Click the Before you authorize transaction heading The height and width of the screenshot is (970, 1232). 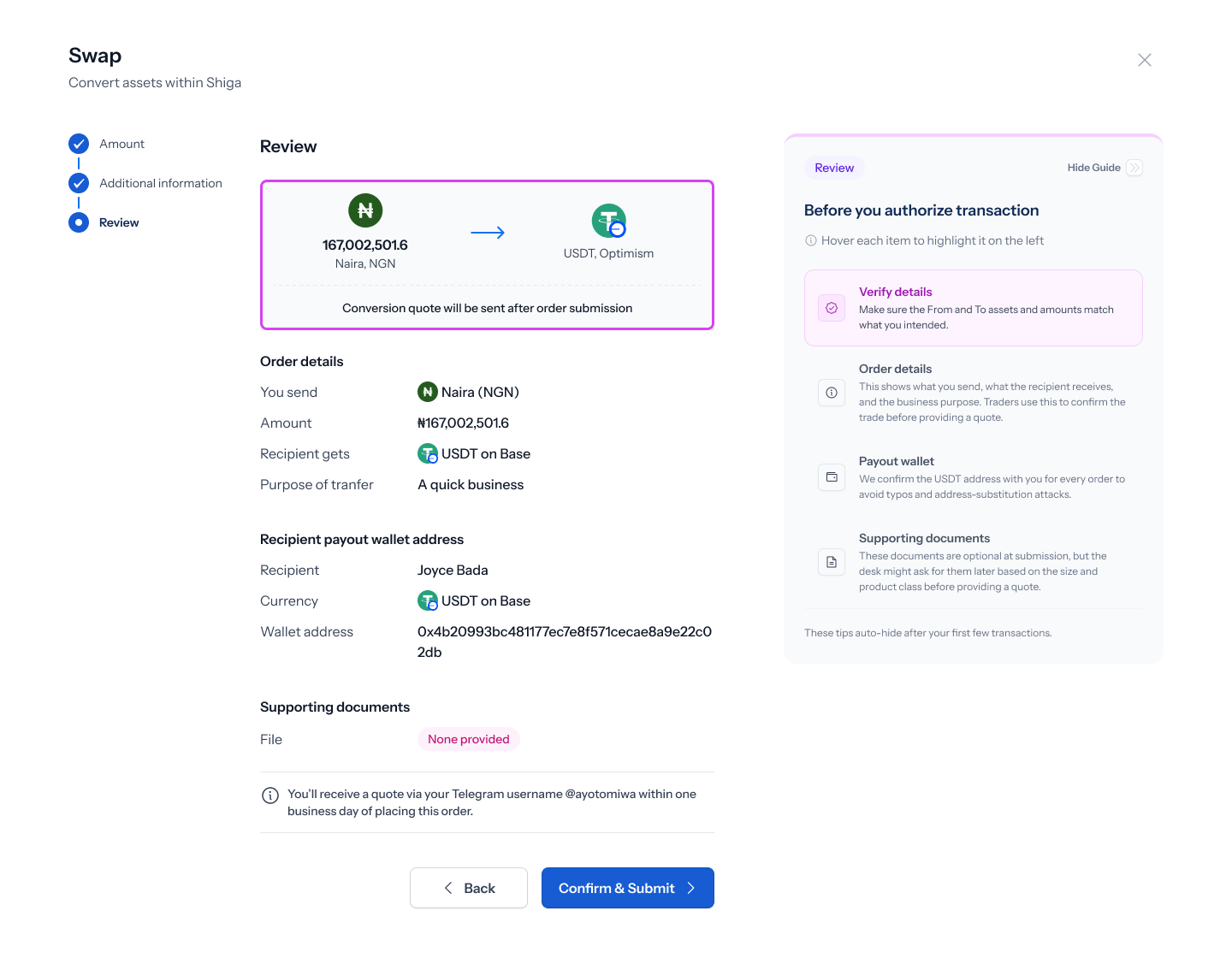(921, 210)
